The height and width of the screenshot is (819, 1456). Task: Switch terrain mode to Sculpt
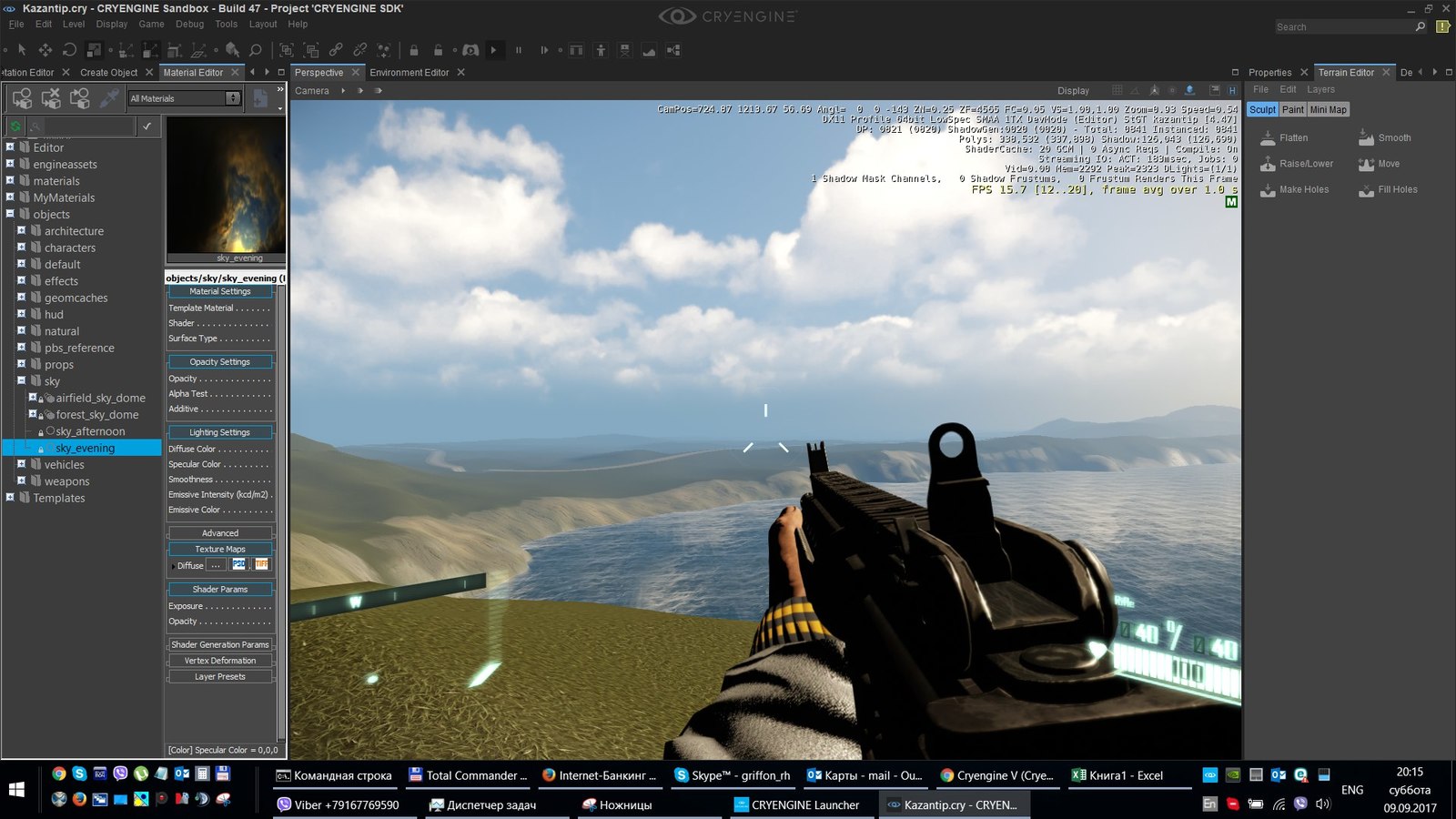tap(1262, 109)
